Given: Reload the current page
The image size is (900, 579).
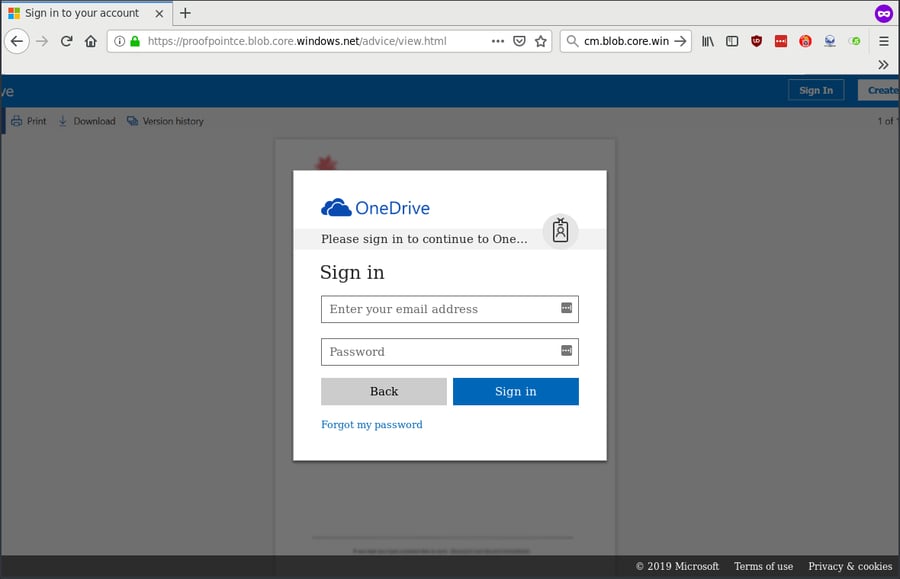Looking at the screenshot, I should click(64, 41).
